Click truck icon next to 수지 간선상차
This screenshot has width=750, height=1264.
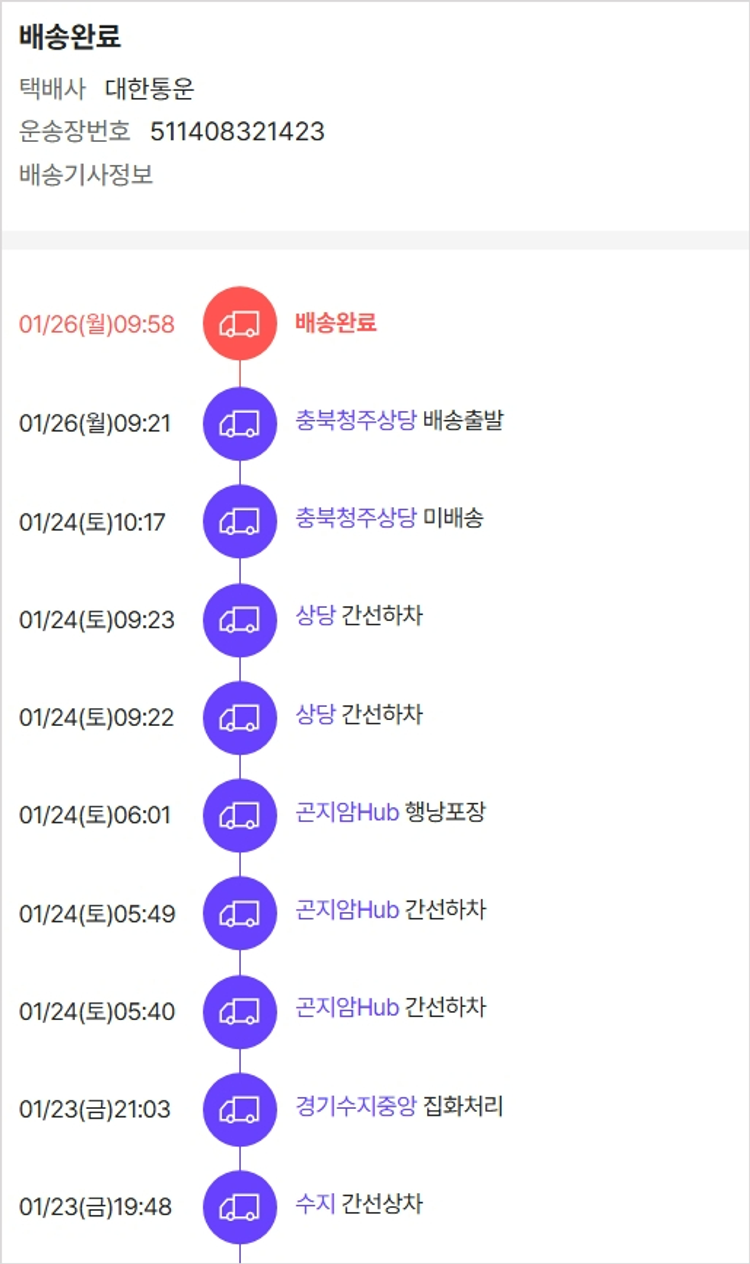[240, 1206]
